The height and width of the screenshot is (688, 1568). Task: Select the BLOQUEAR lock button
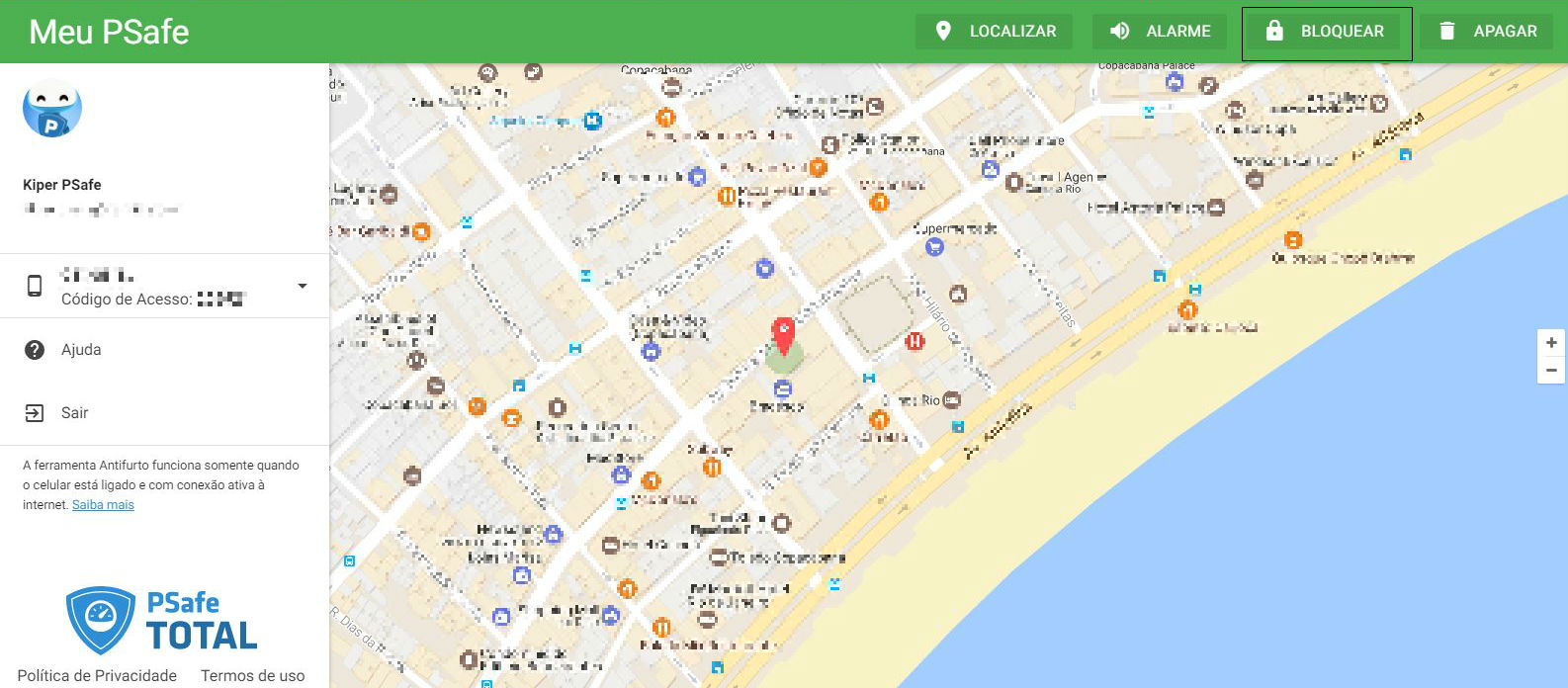point(1327,32)
